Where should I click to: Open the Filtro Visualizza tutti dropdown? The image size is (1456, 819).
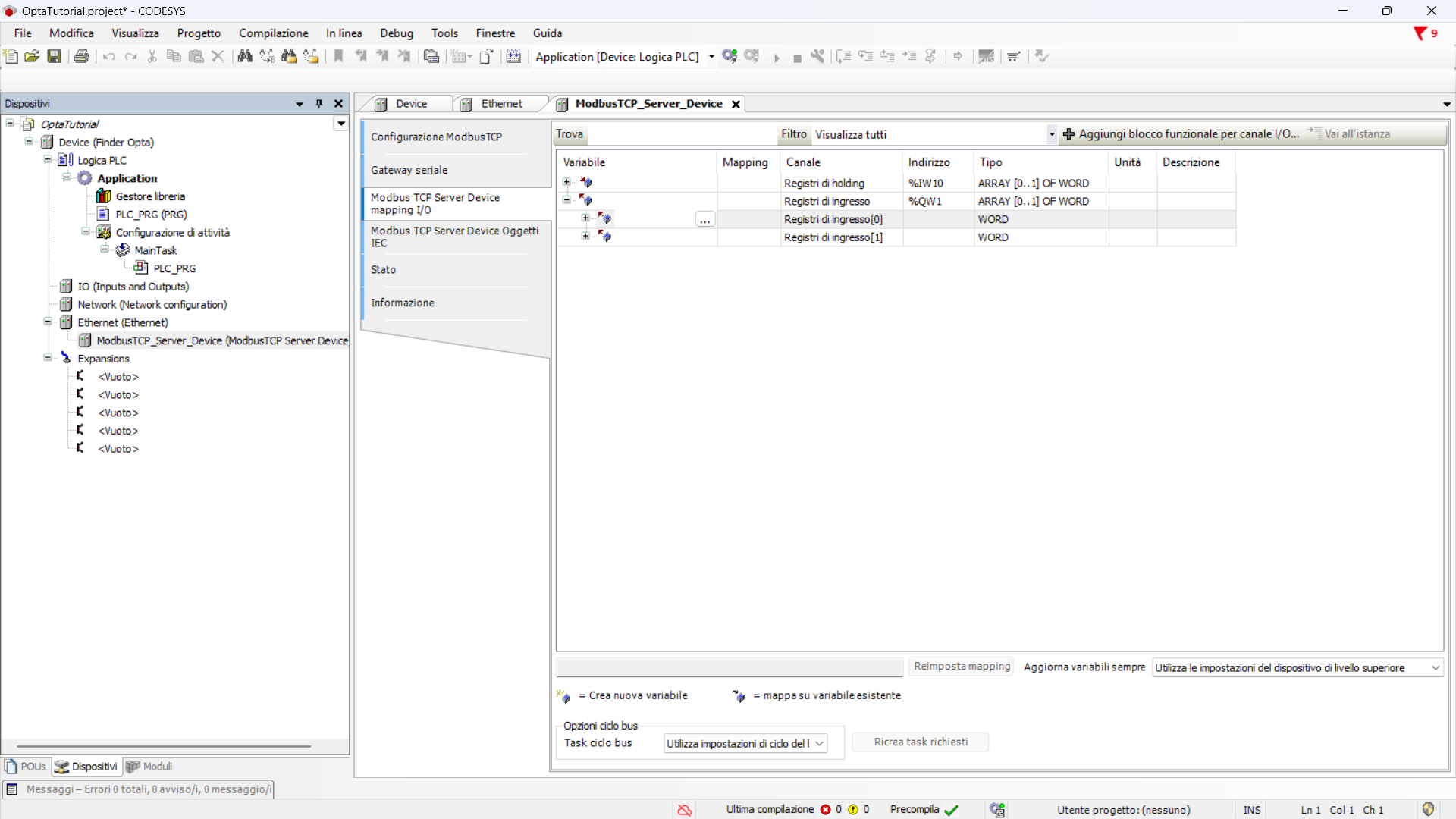pos(1051,134)
